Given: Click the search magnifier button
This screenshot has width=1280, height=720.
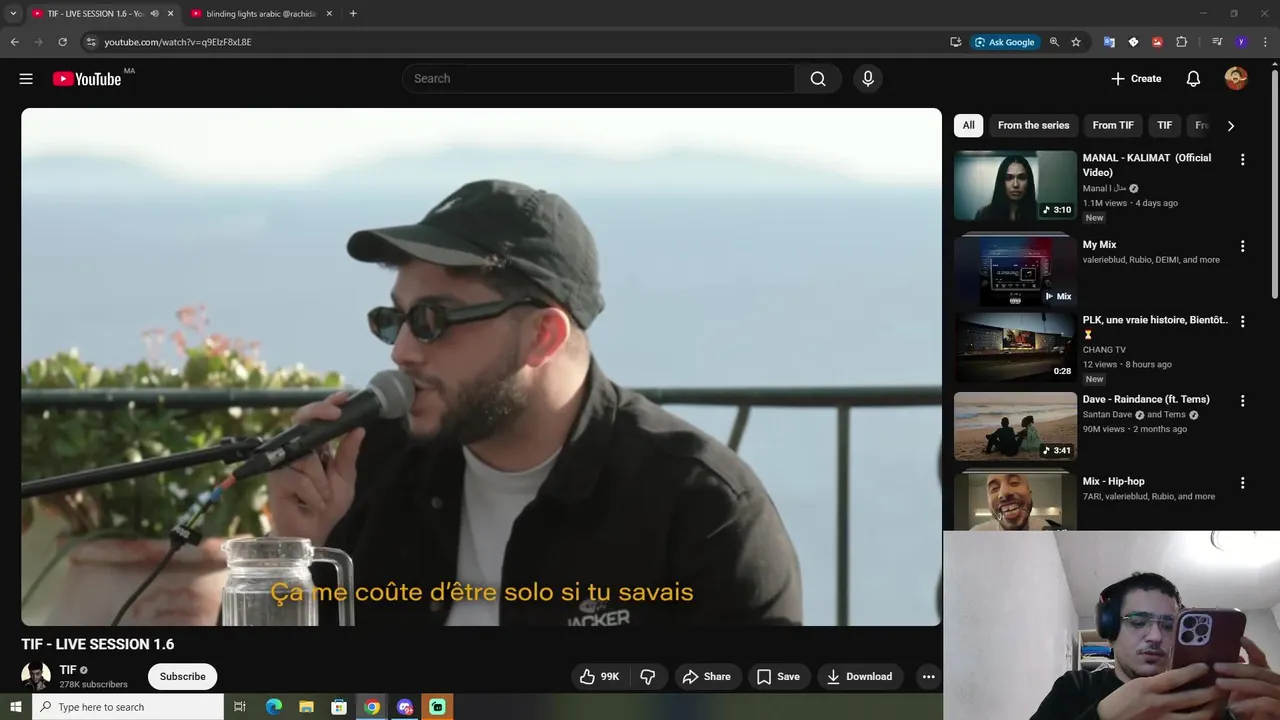Looking at the screenshot, I should [x=818, y=79].
